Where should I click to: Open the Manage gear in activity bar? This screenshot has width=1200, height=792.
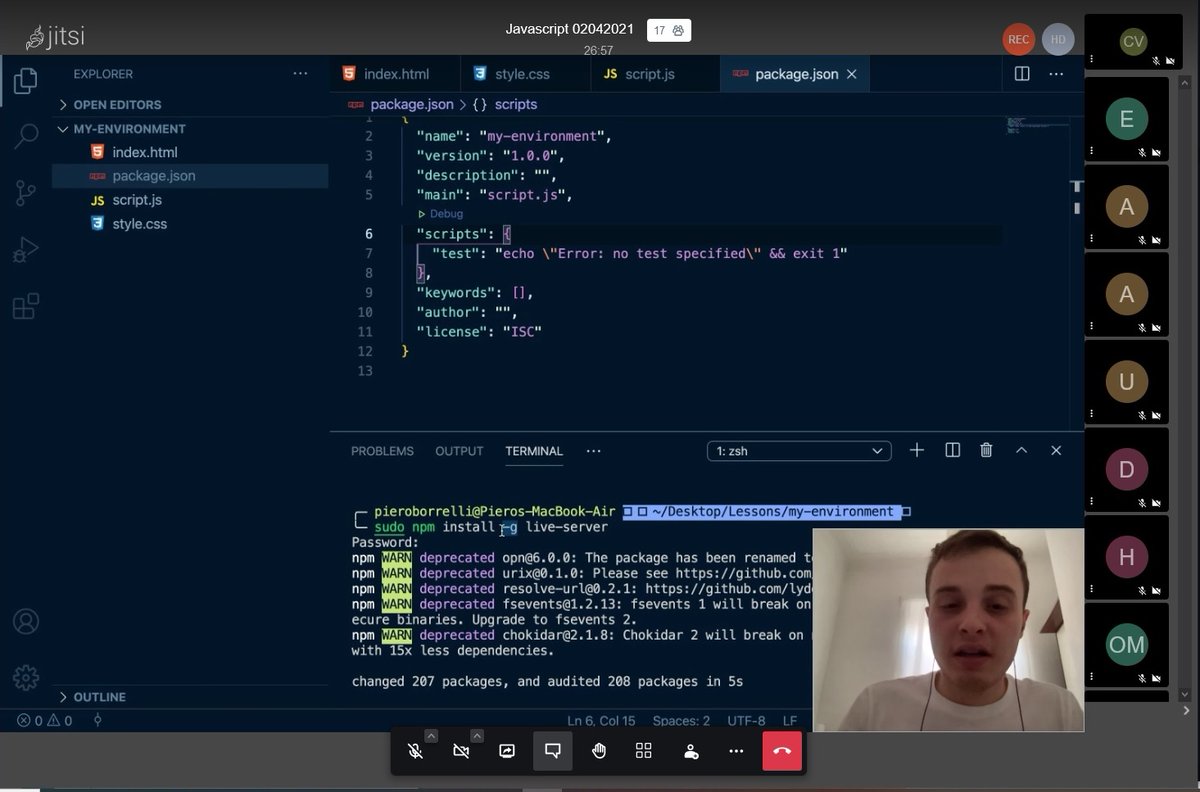coord(26,677)
